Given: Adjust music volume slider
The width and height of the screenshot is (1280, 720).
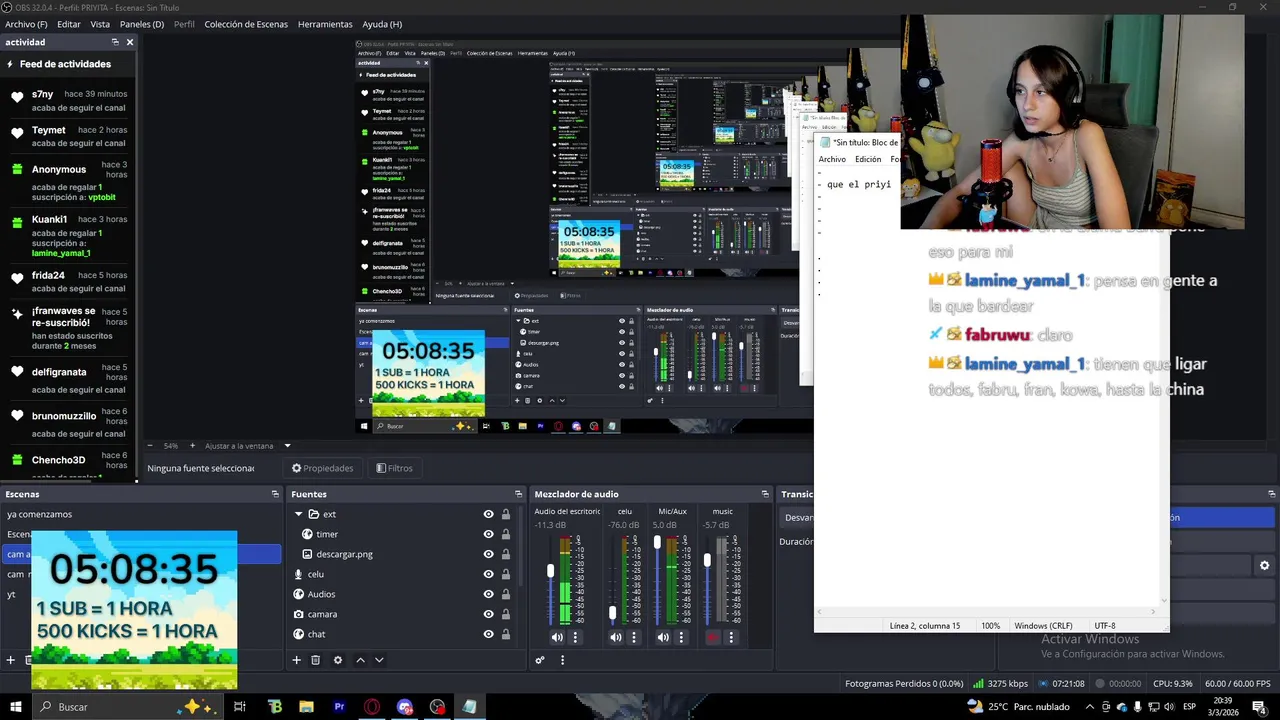Looking at the screenshot, I should coord(707,560).
